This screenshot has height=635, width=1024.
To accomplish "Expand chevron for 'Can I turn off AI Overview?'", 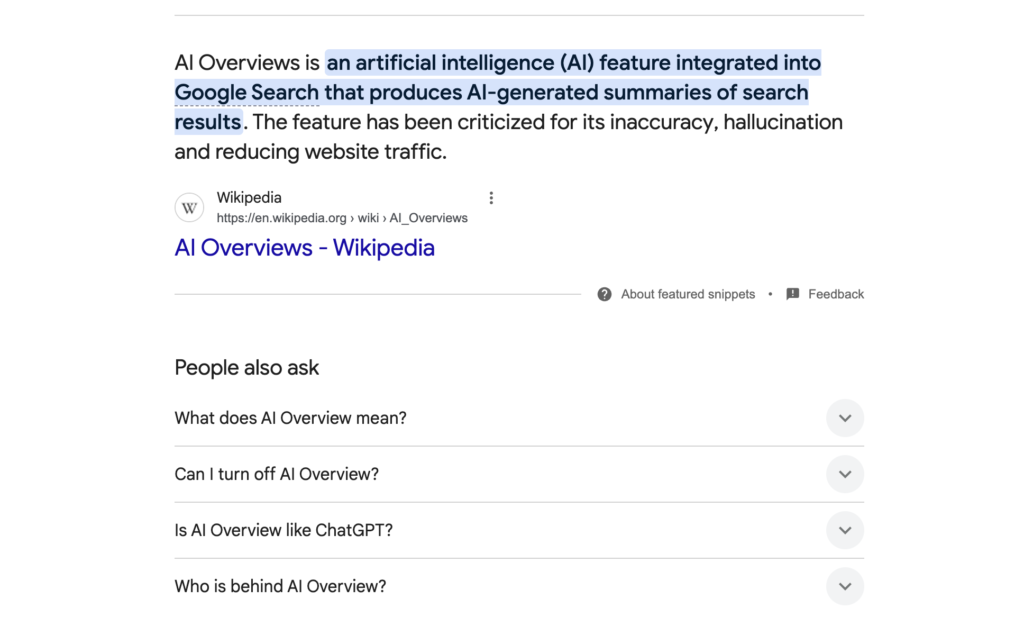I will [845, 474].
